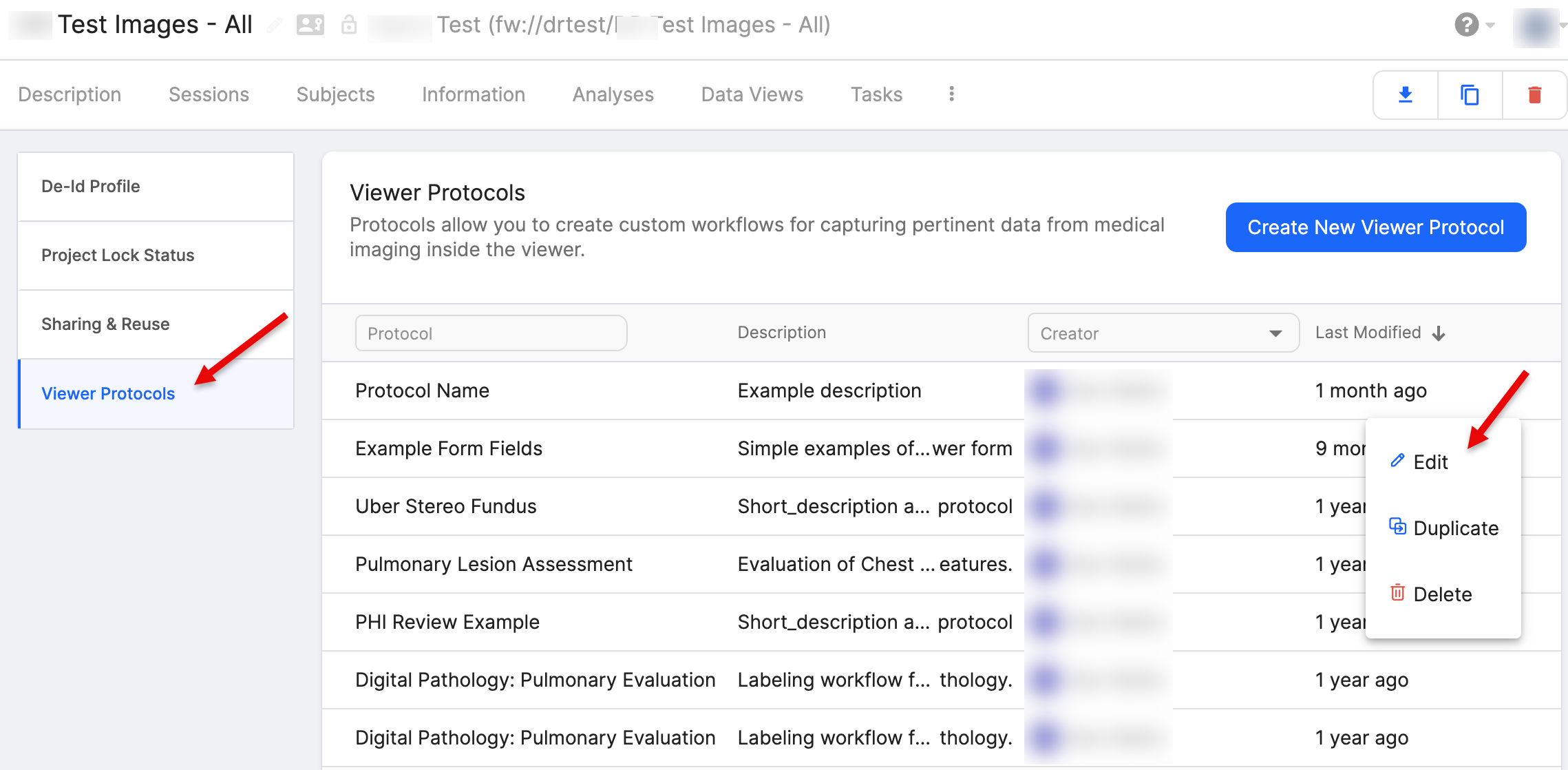Click the download project icon
This screenshot has height=770, width=1568.
[1405, 95]
